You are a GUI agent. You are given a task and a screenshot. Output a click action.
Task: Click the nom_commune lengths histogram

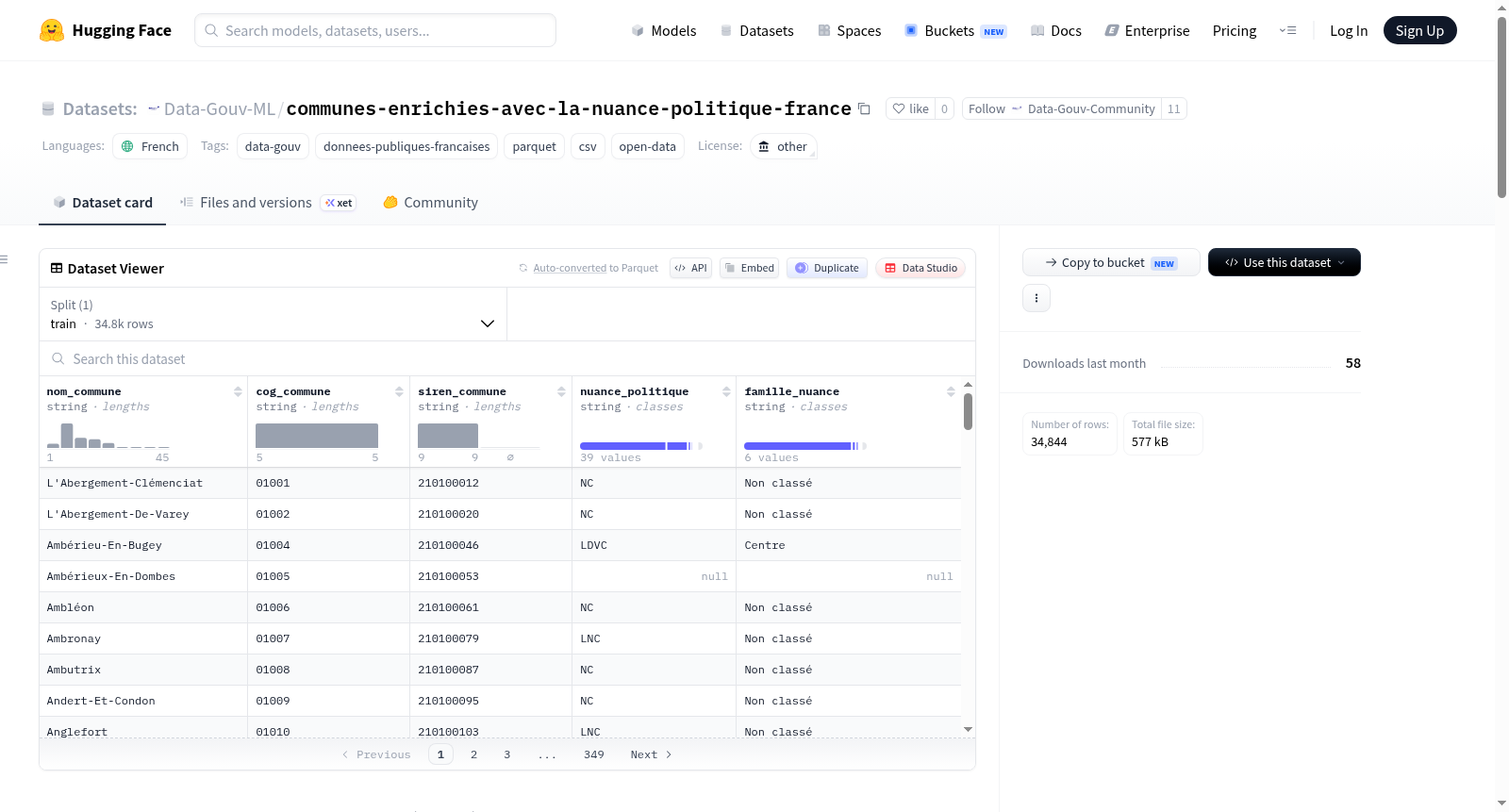108,436
